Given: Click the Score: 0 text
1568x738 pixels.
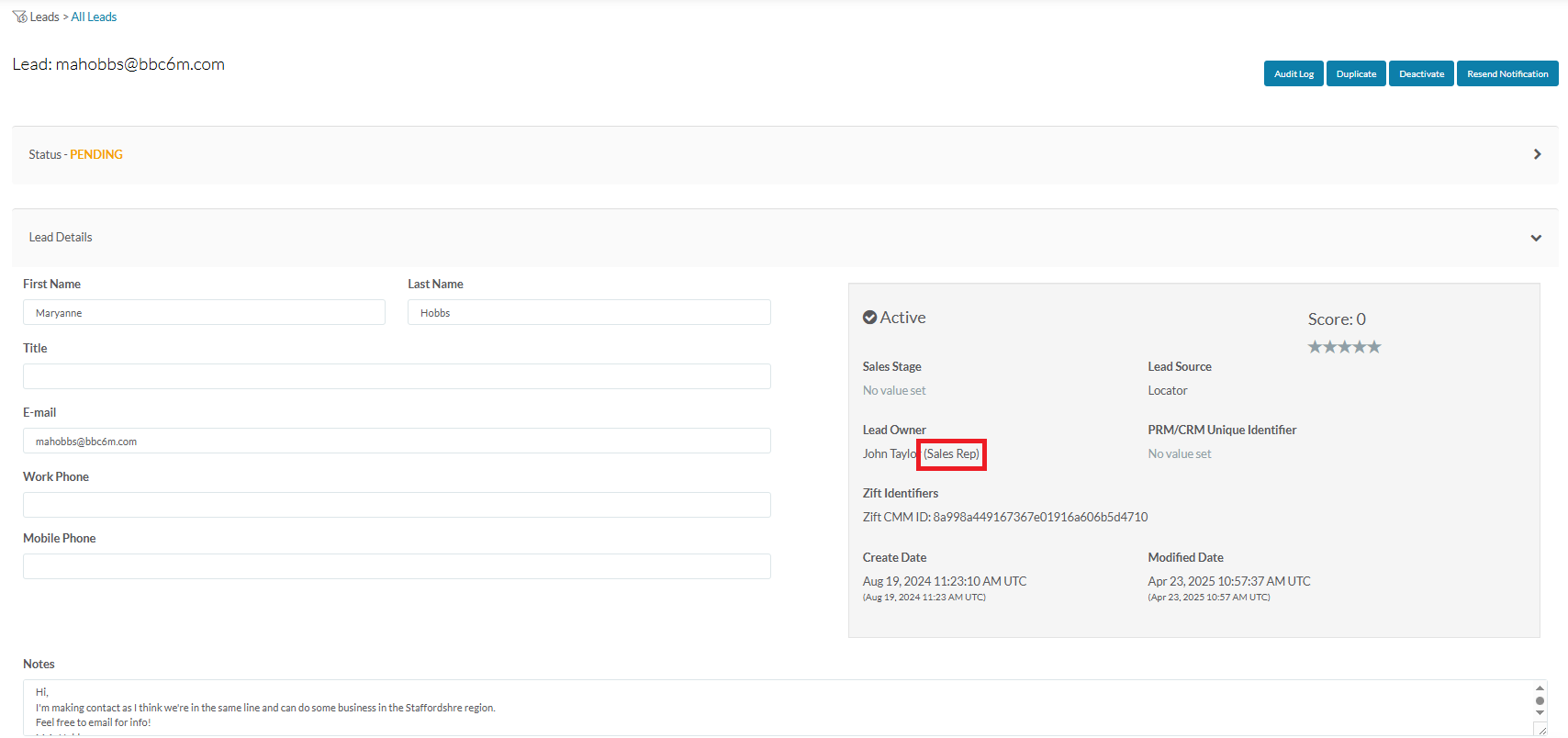Looking at the screenshot, I should coord(1337,319).
